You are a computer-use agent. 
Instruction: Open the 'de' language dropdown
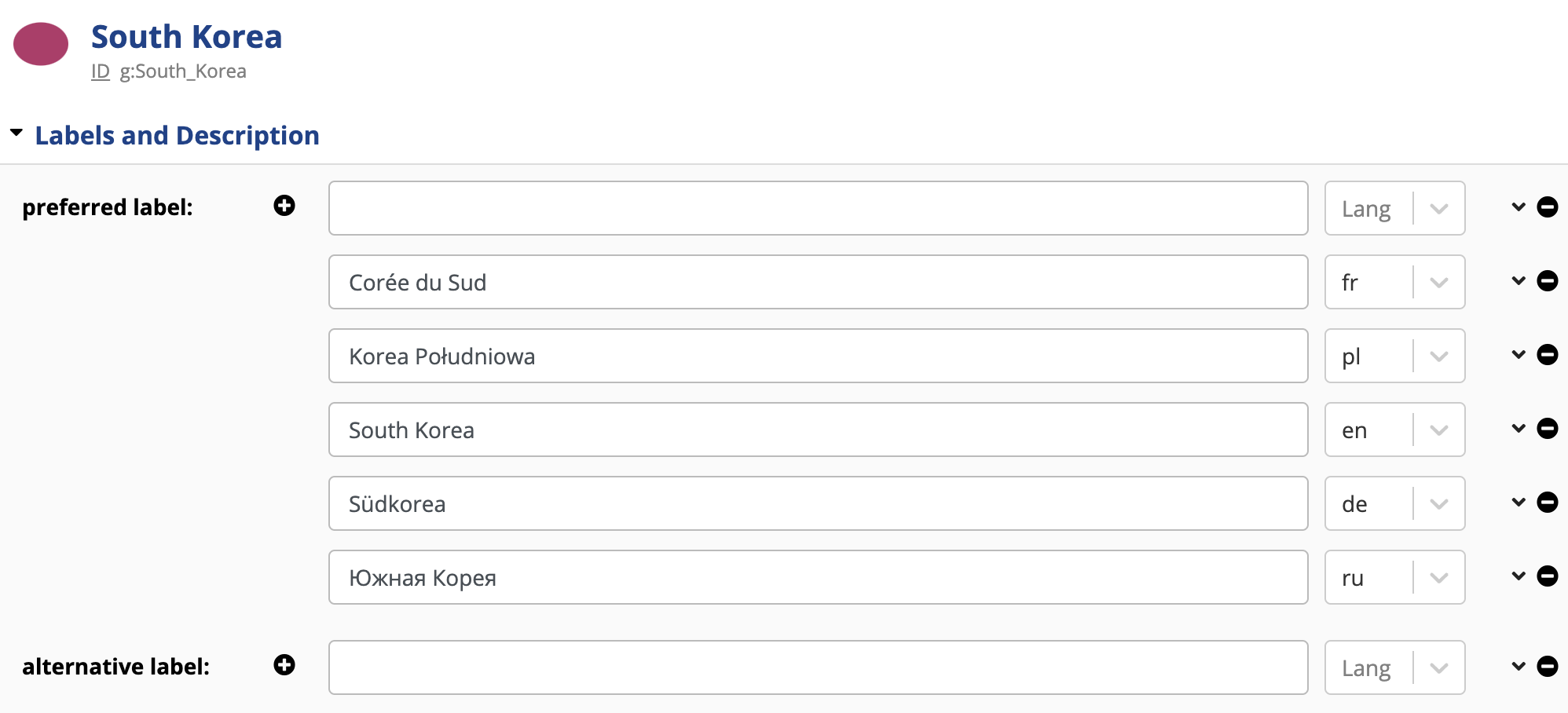[x=1438, y=504]
